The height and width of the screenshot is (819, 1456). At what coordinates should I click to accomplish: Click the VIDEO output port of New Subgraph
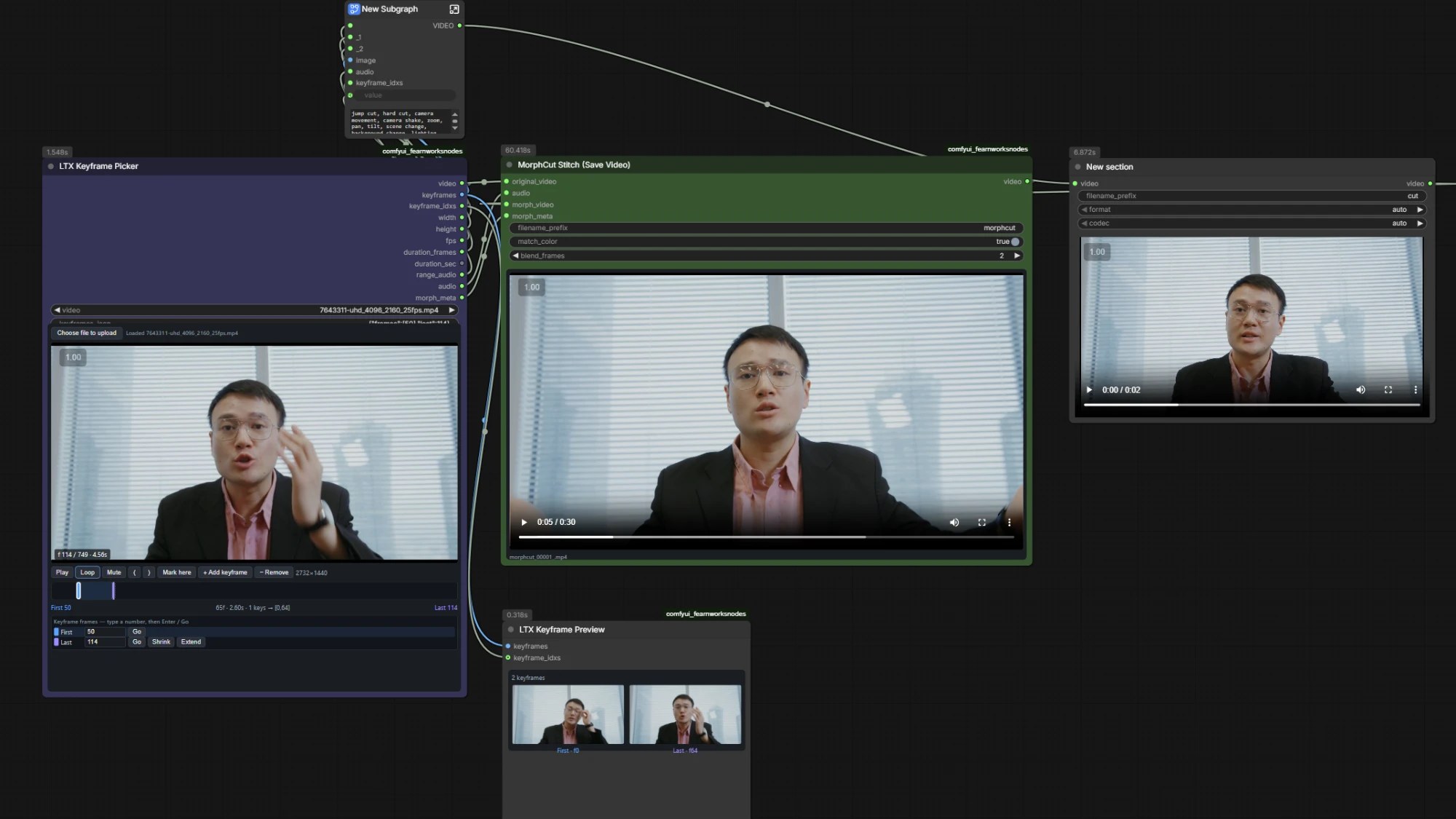click(x=459, y=26)
